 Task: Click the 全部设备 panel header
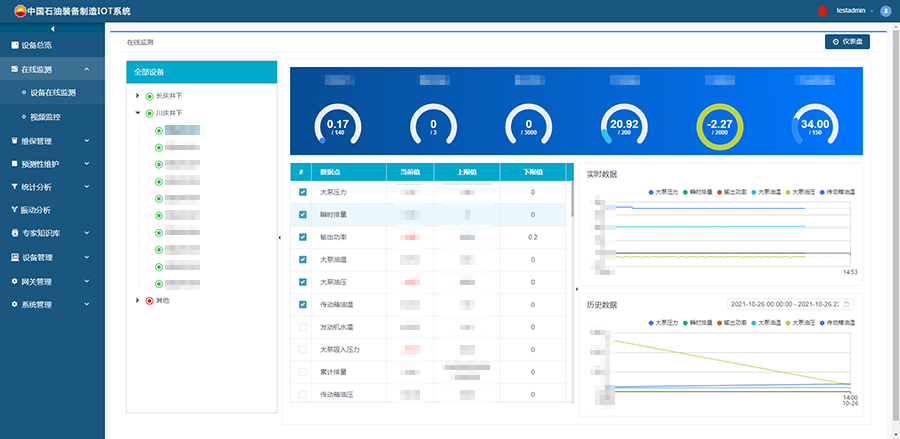pyautogui.click(x=201, y=72)
